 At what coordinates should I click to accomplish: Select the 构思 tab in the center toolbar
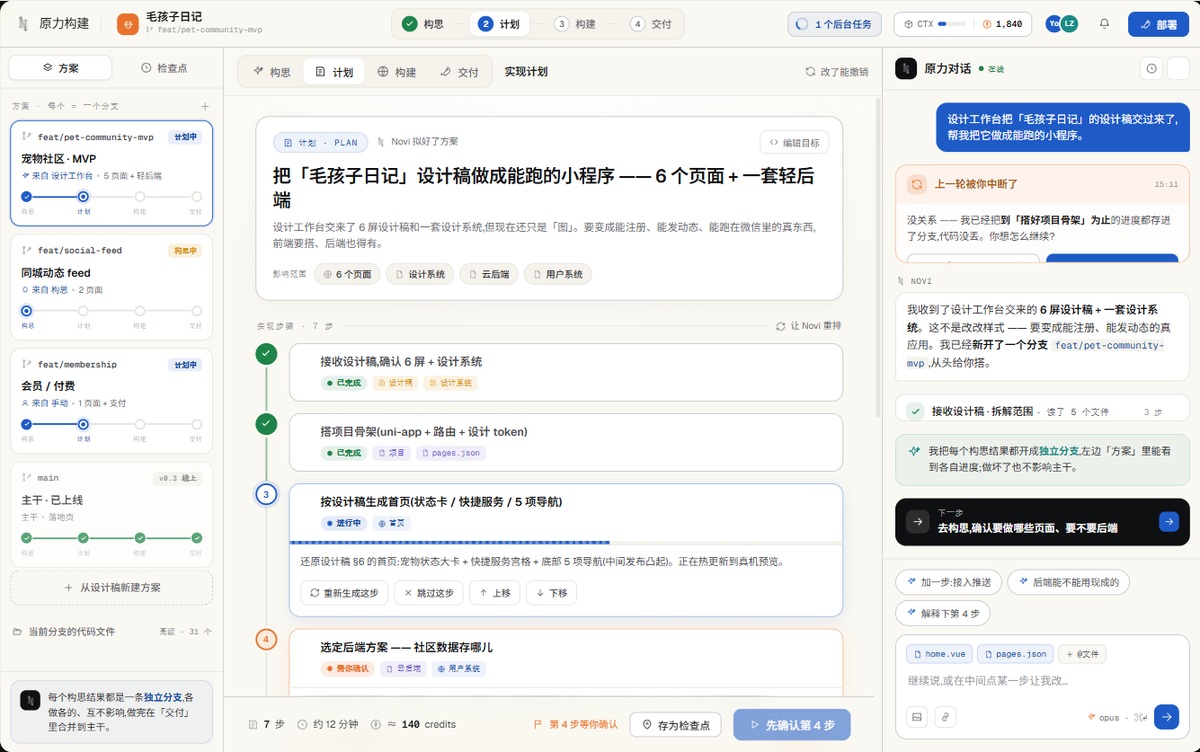coord(272,72)
